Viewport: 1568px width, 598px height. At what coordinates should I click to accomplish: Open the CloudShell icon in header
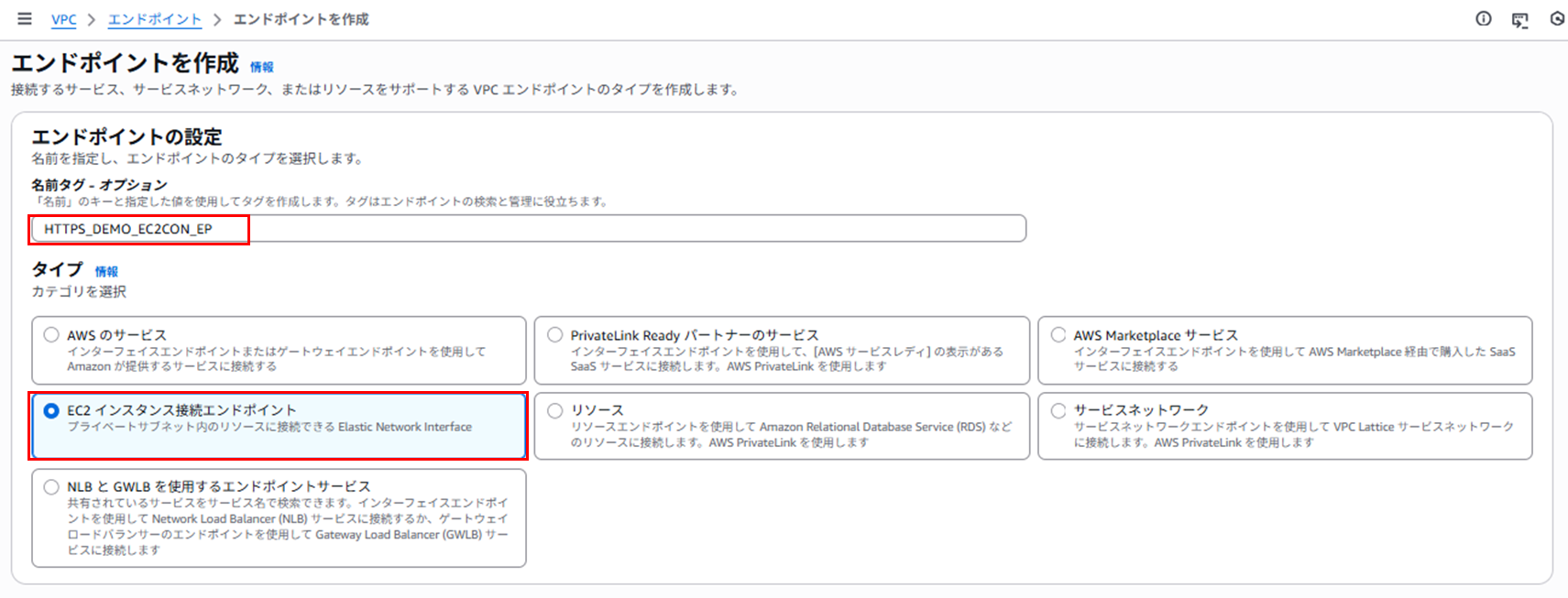(x=1519, y=19)
